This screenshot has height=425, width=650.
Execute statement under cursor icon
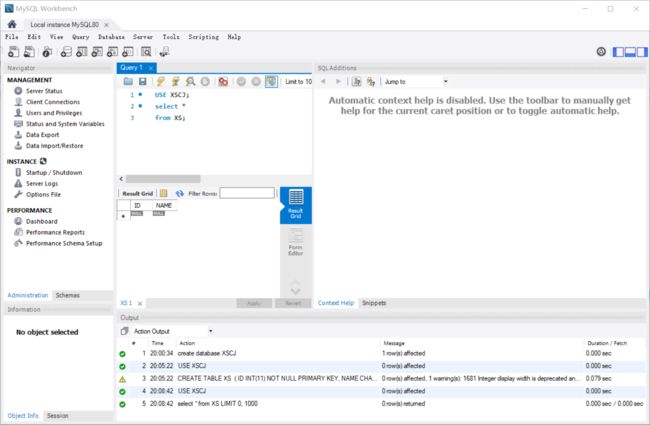pos(175,81)
